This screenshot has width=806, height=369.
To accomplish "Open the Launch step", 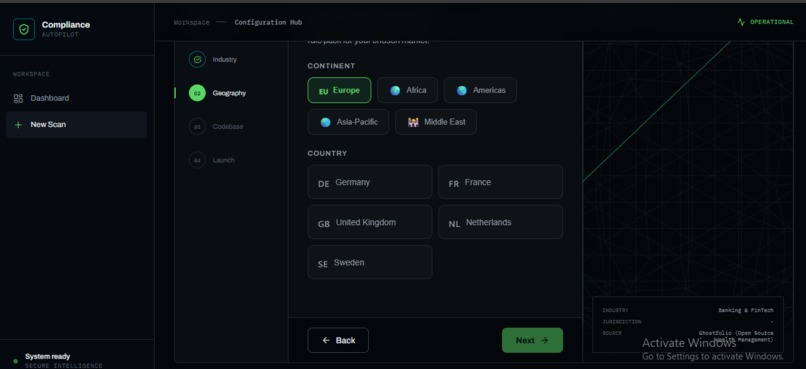I will tap(223, 160).
